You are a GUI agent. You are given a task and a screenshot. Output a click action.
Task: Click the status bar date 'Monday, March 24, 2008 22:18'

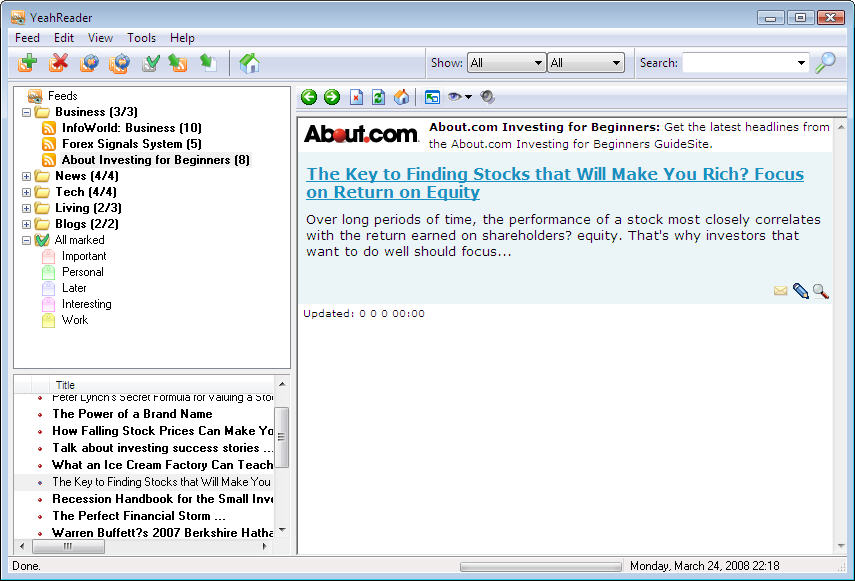point(705,566)
